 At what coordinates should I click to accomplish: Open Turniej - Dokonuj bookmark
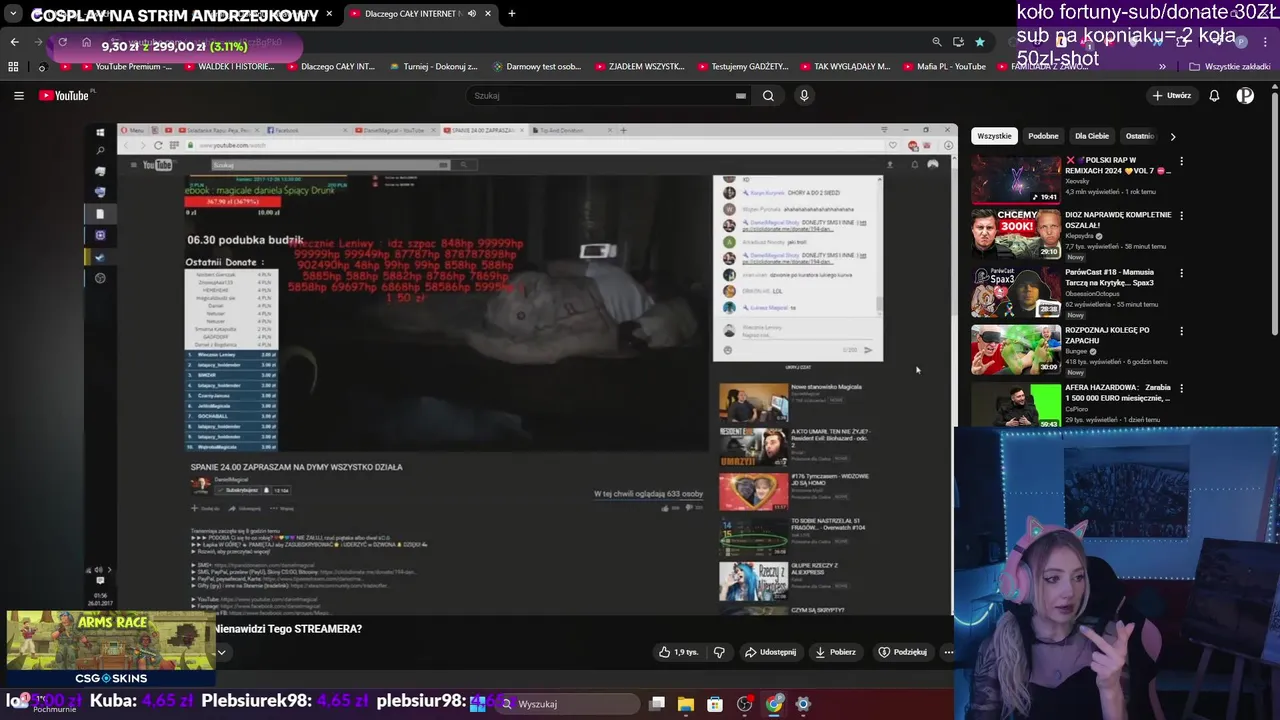tap(433, 67)
